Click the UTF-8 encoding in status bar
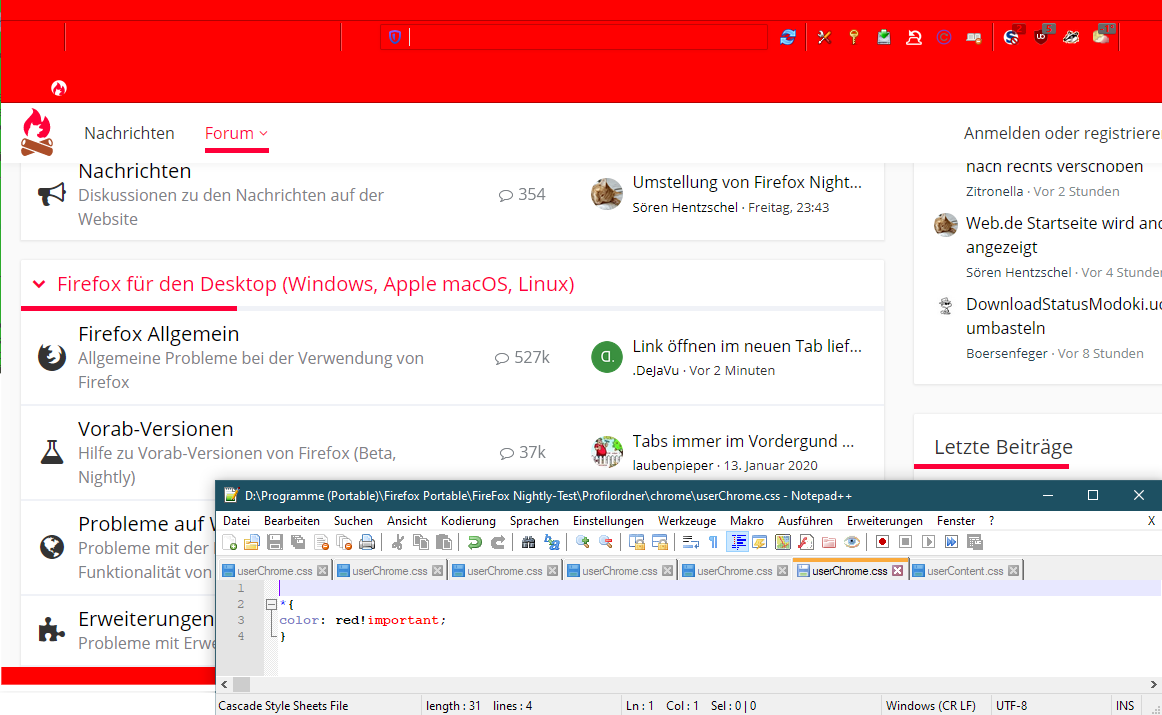 pos(1012,706)
